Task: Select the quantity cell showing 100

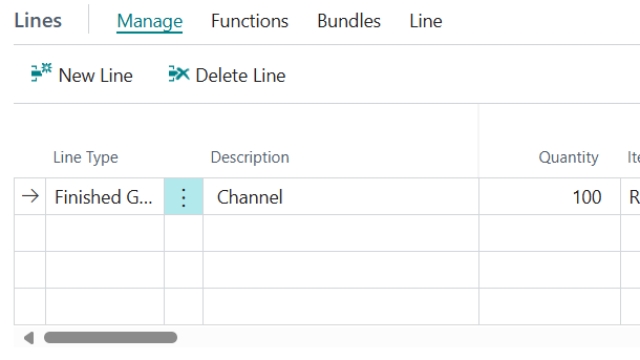Action: tap(549, 197)
